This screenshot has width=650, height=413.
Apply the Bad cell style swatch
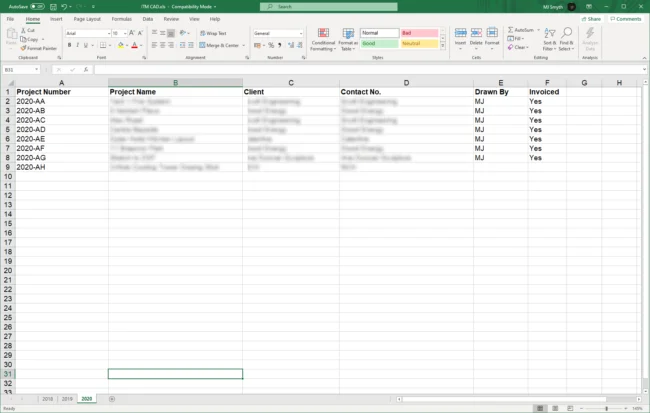click(419, 33)
